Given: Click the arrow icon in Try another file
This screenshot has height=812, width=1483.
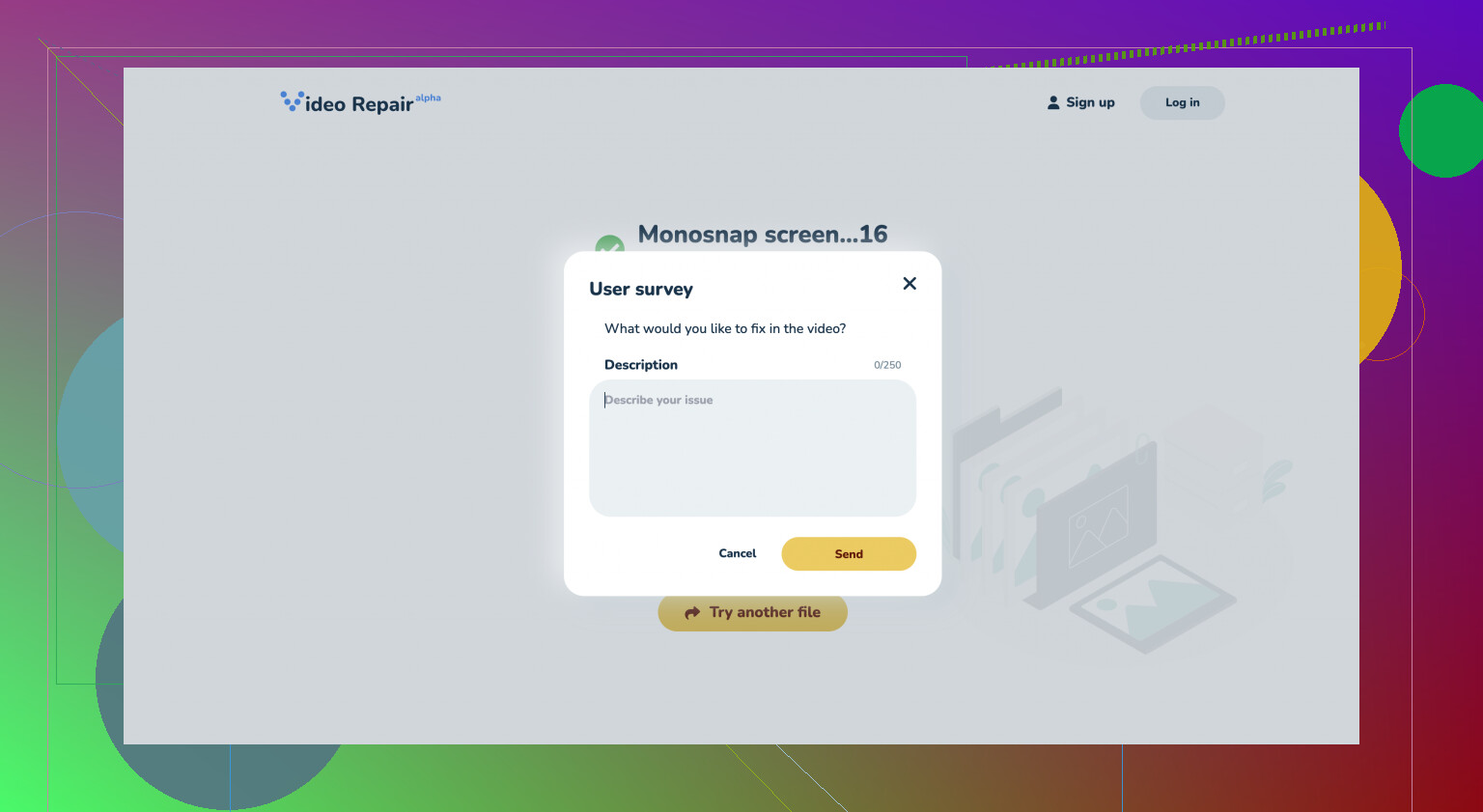Looking at the screenshot, I should [692, 613].
